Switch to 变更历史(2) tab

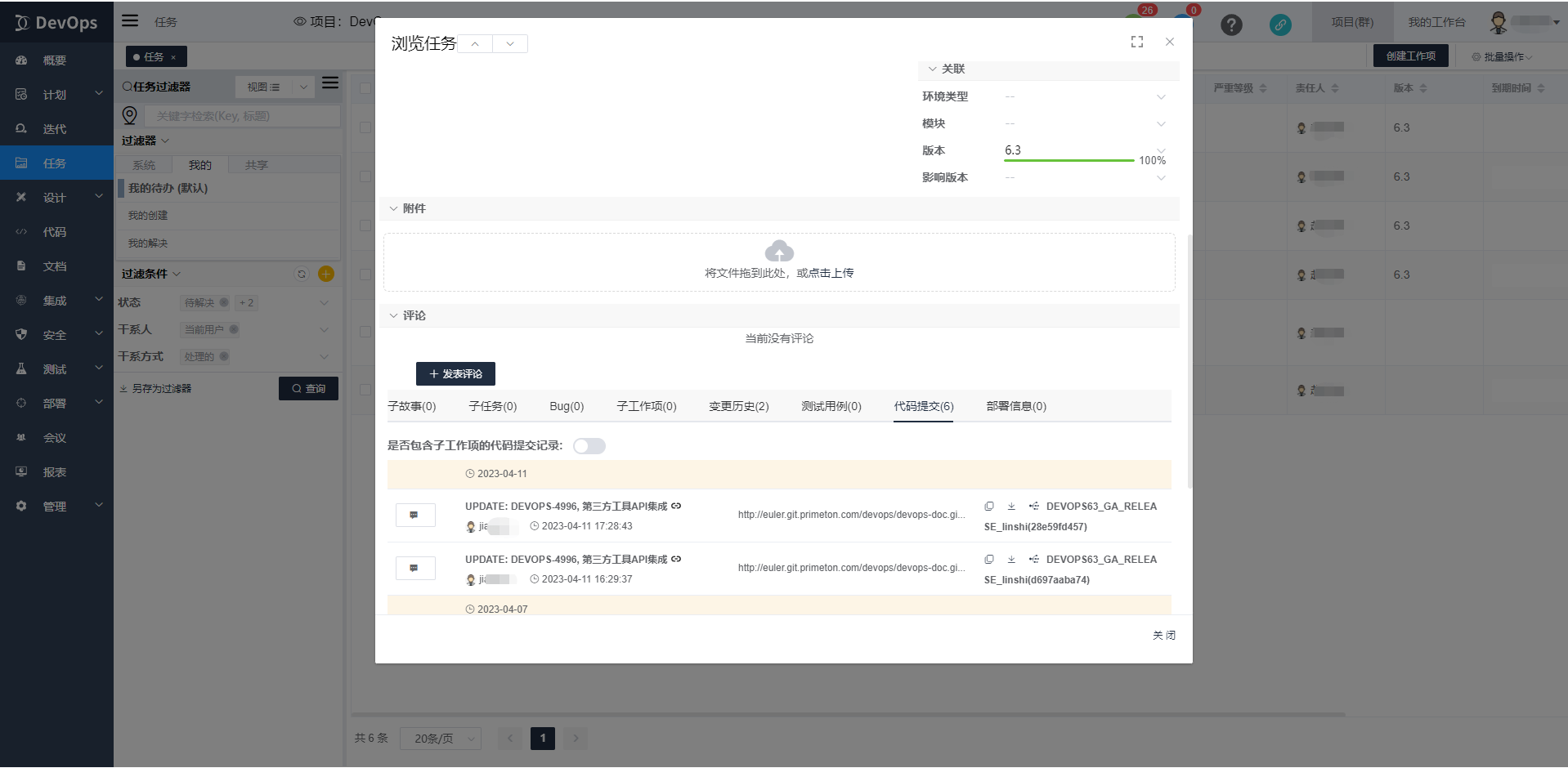point(738,407)
